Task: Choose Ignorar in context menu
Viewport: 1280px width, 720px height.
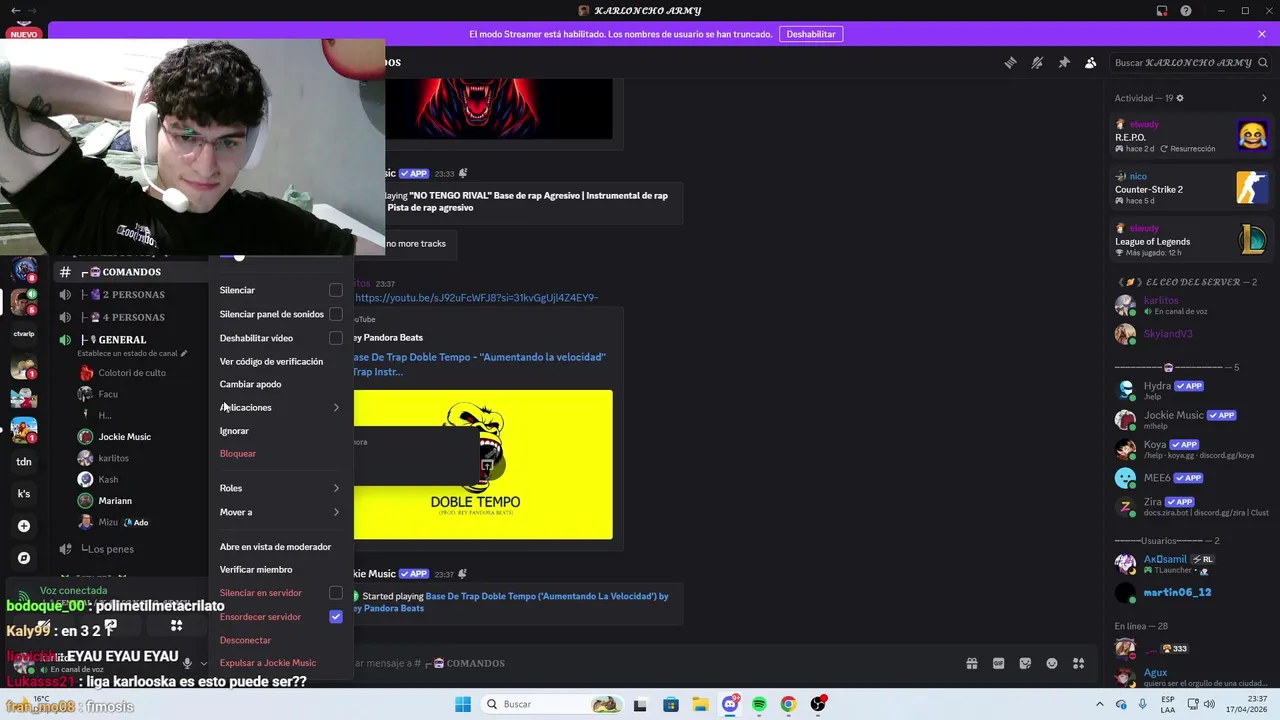Action: (x=280, y=431)
